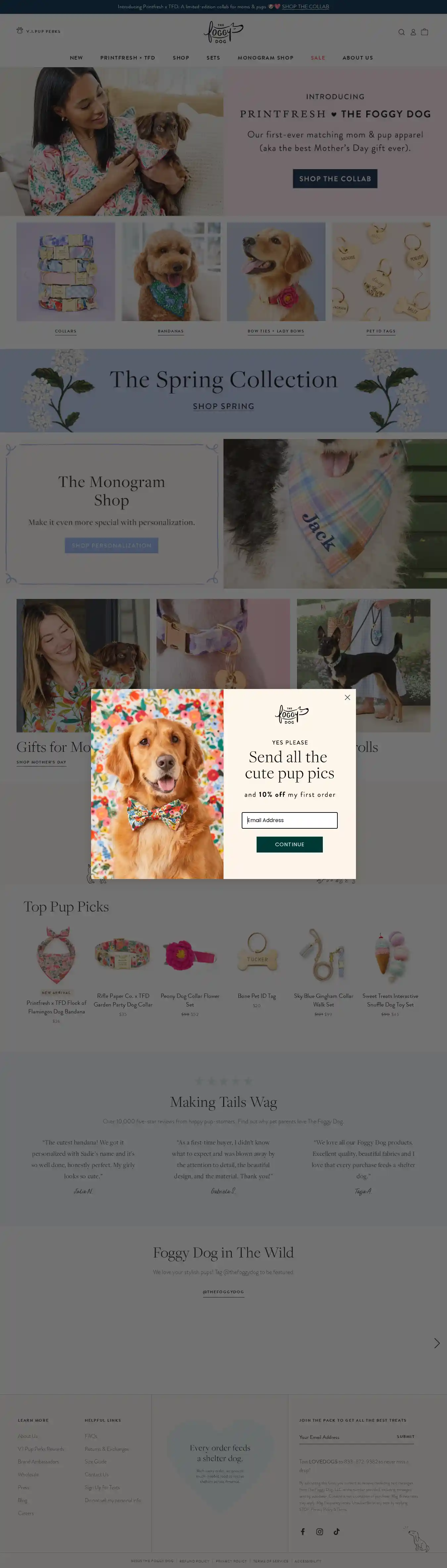The image size is (447, 1568).
Task: Select the SALE navigation item
Action: pos(318,58)
